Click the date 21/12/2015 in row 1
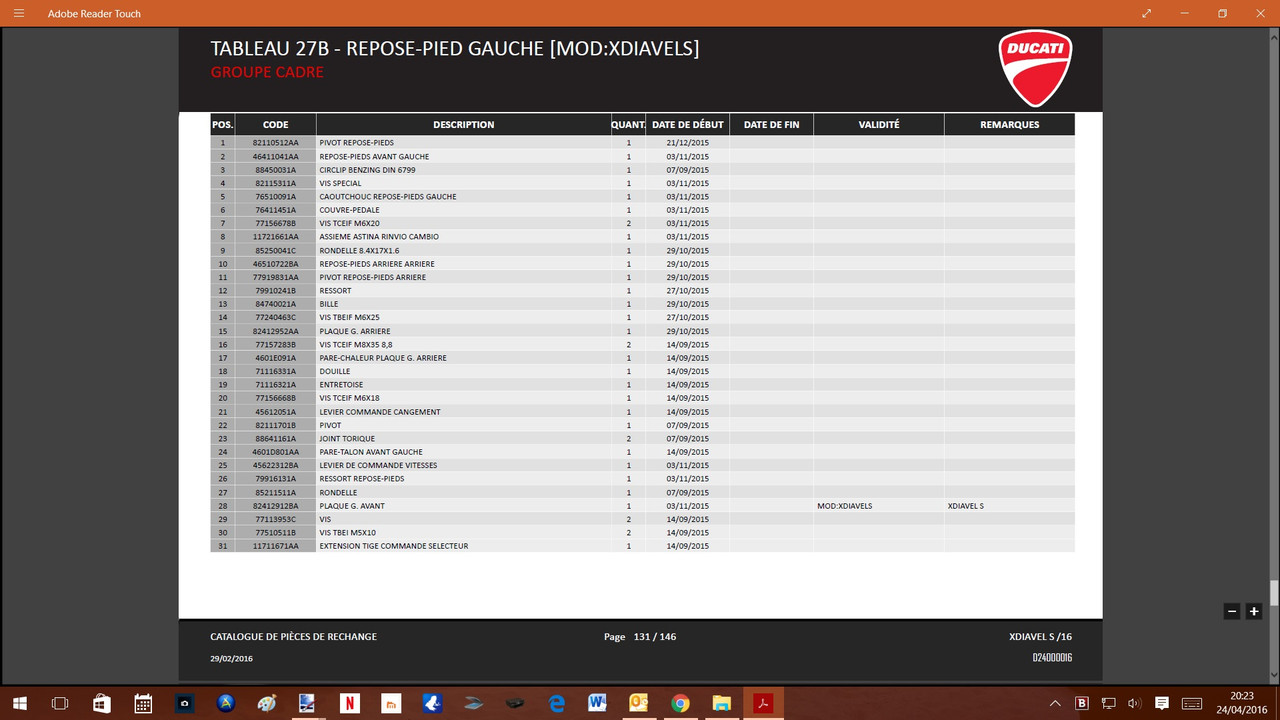Image resolution: width=1280 pixels, height=720 pixels. 687,143
